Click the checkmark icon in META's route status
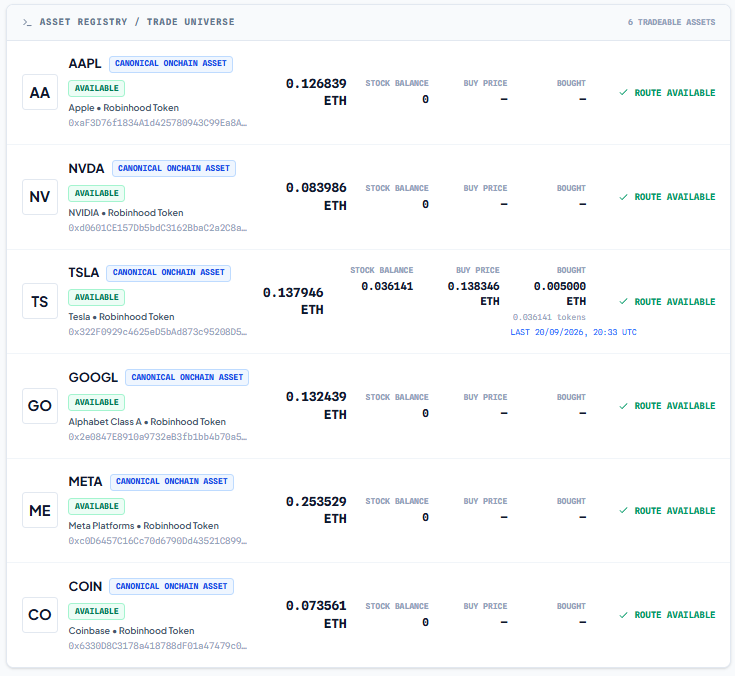735x676 pixels. tap(623, 511)
